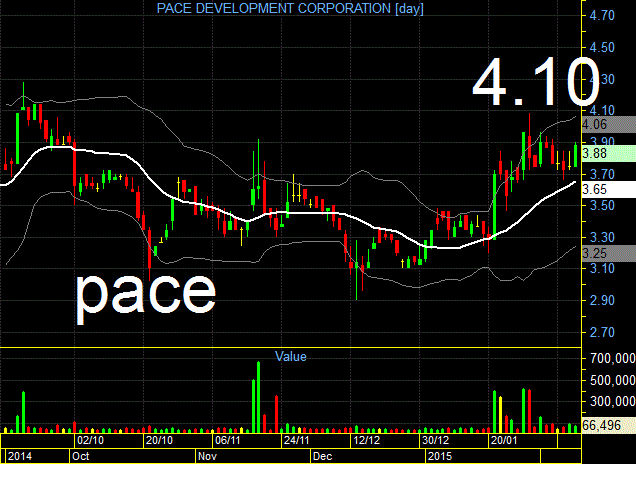This screenshot has width=636, height=484.
Task: Select the 3.25 lower band price tag
Action: [608, 253]
